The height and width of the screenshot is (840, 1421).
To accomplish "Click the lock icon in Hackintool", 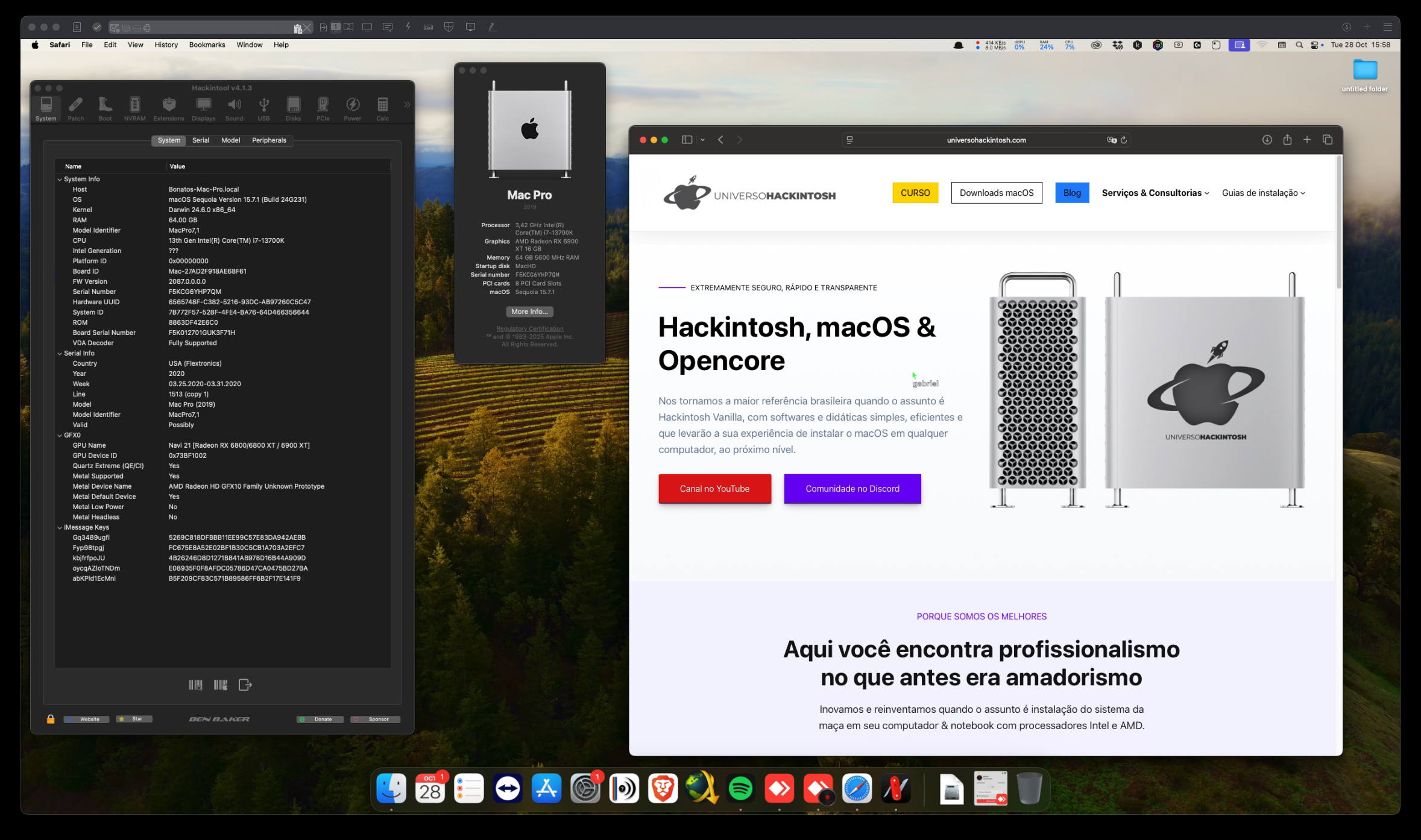I will (x=51, y=719).
